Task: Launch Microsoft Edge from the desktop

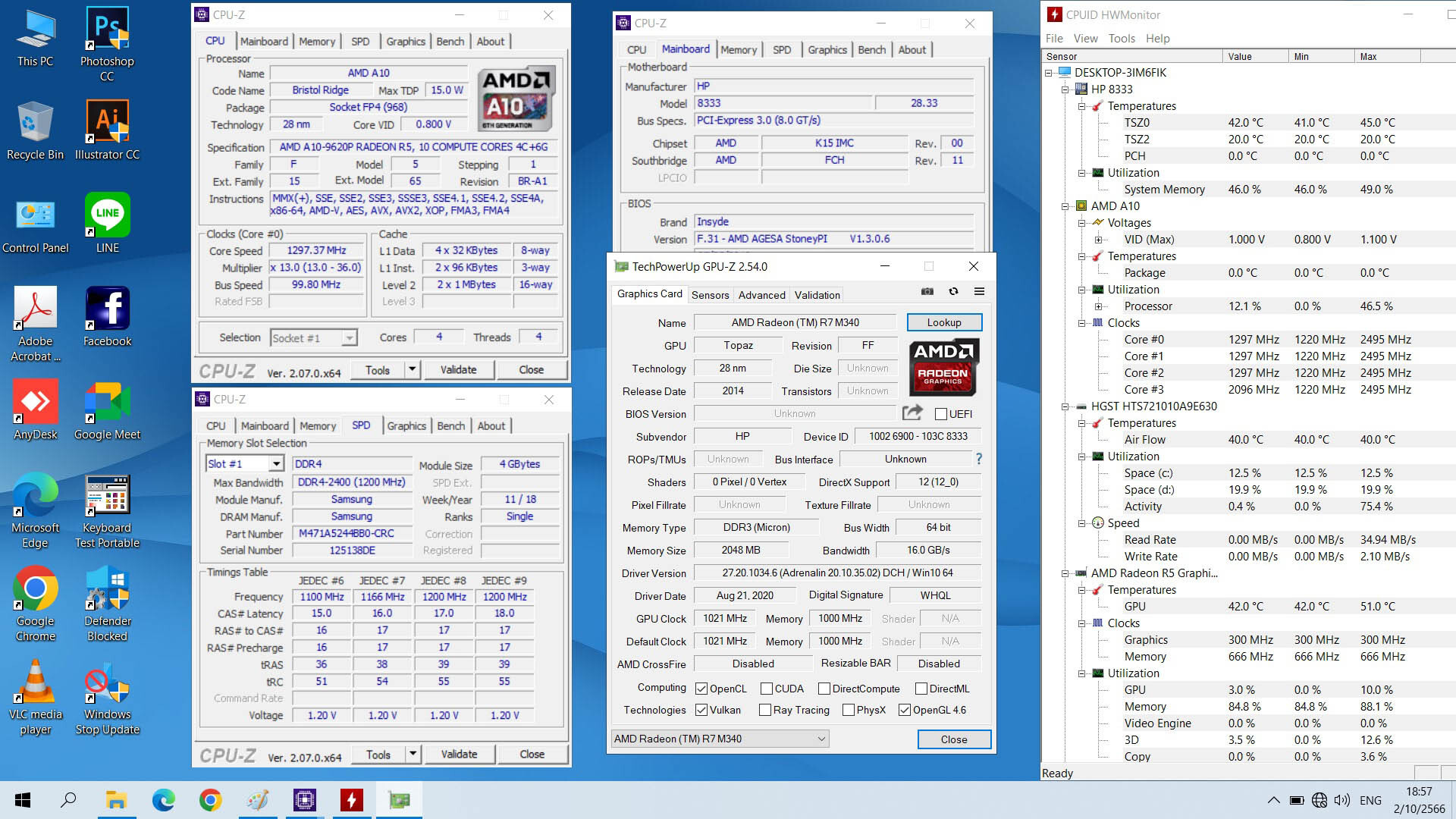Action: coord(36,511)
